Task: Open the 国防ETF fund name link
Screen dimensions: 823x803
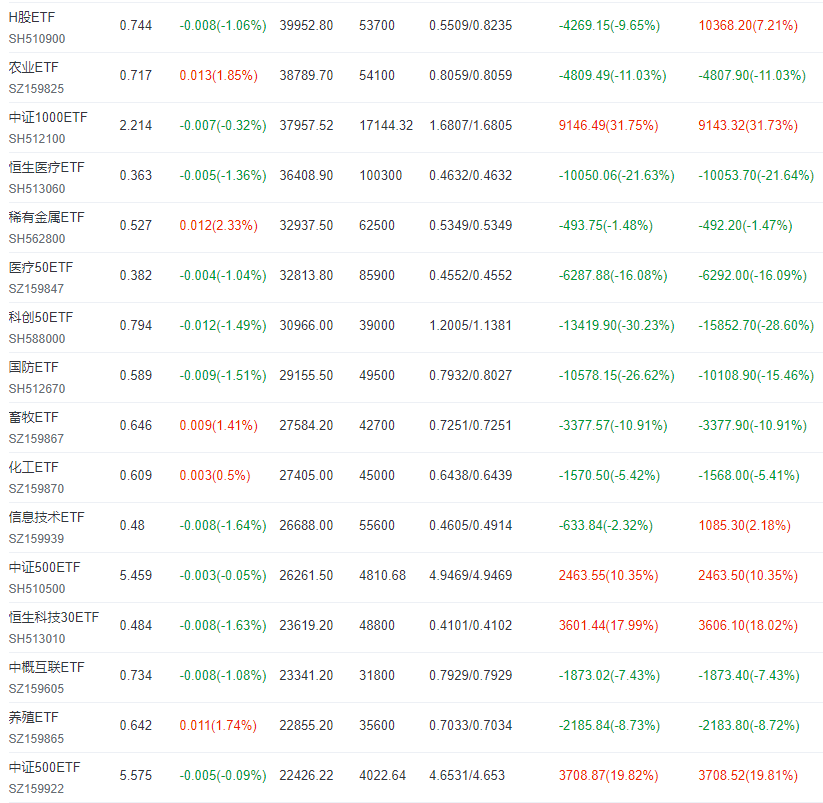Action: pos(34,367)
